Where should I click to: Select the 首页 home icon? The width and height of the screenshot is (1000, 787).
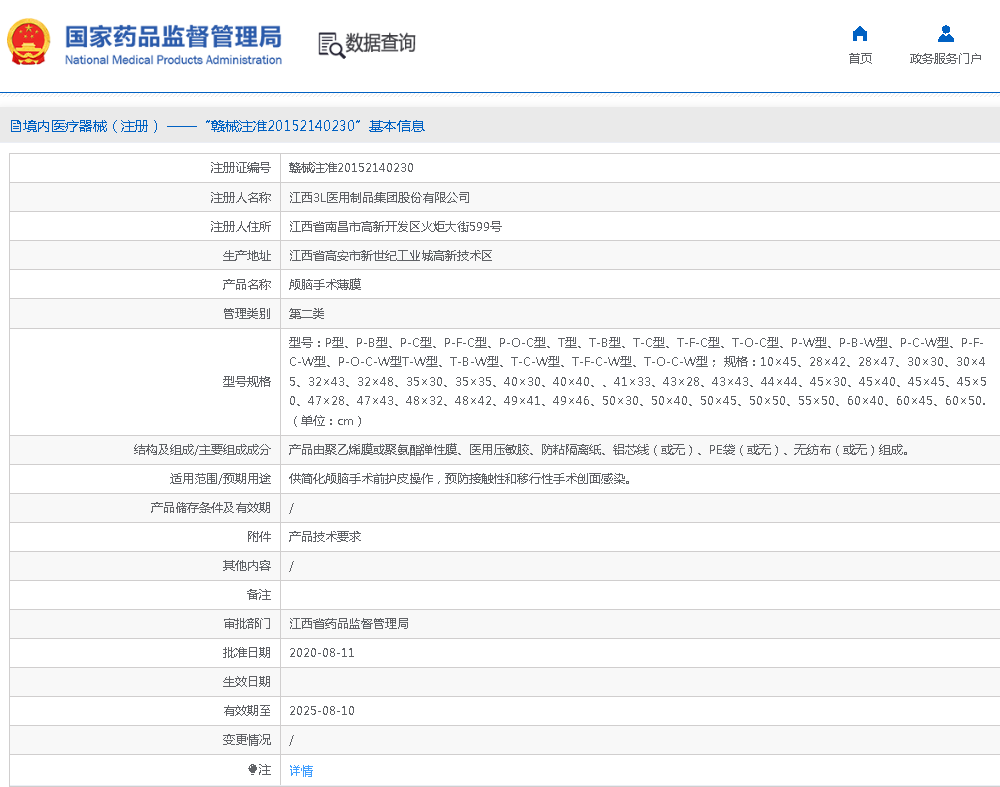coord(860,33)
